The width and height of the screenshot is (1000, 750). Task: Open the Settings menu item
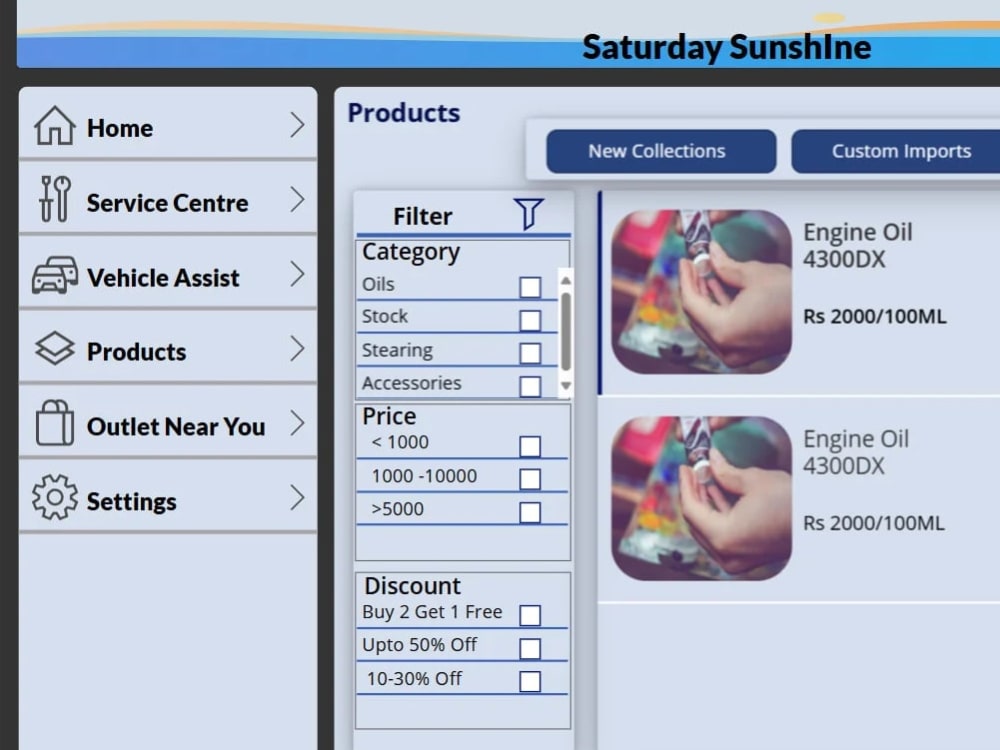[168, 497]
